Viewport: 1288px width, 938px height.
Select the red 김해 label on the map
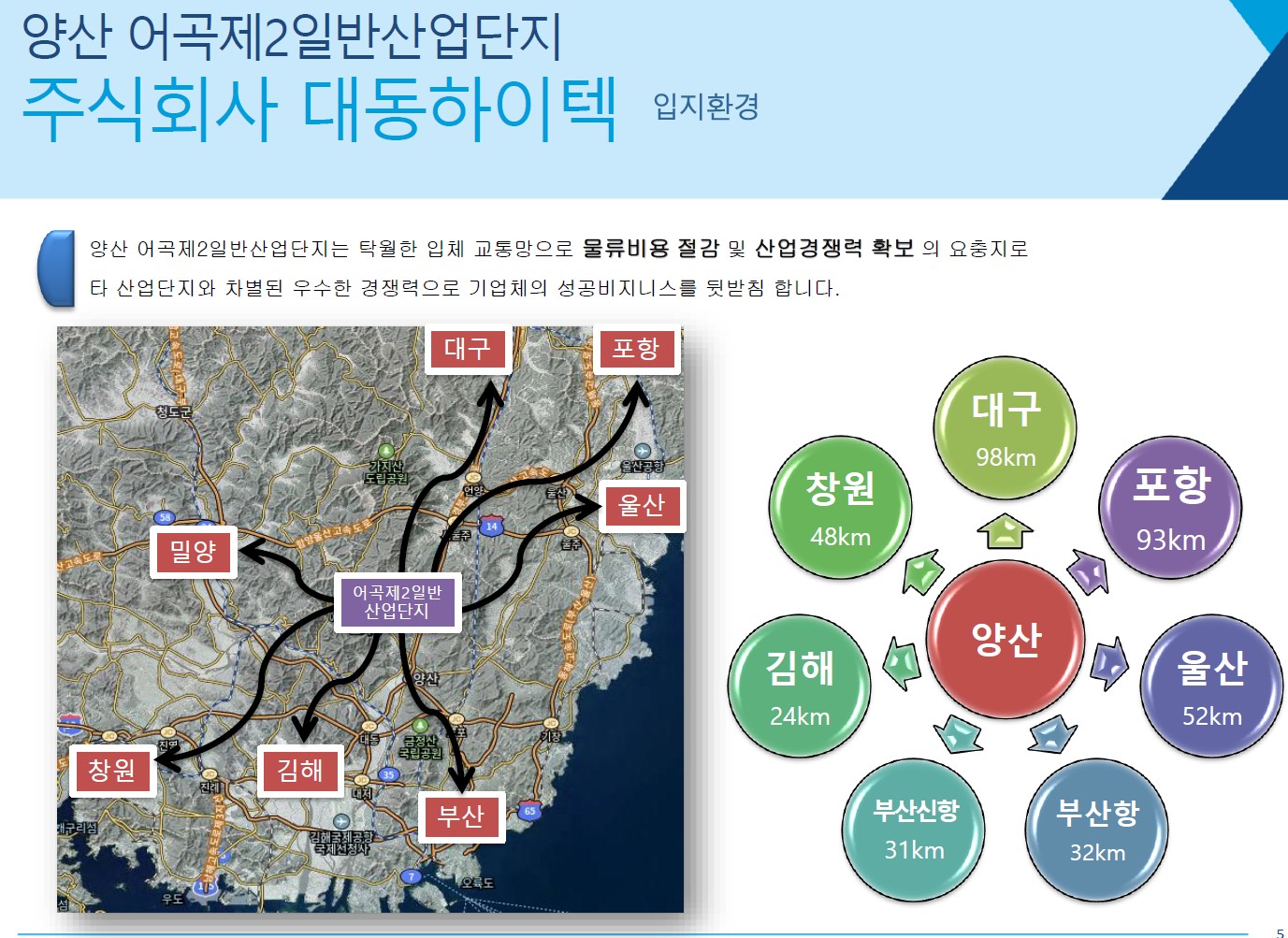click(299, 771)
